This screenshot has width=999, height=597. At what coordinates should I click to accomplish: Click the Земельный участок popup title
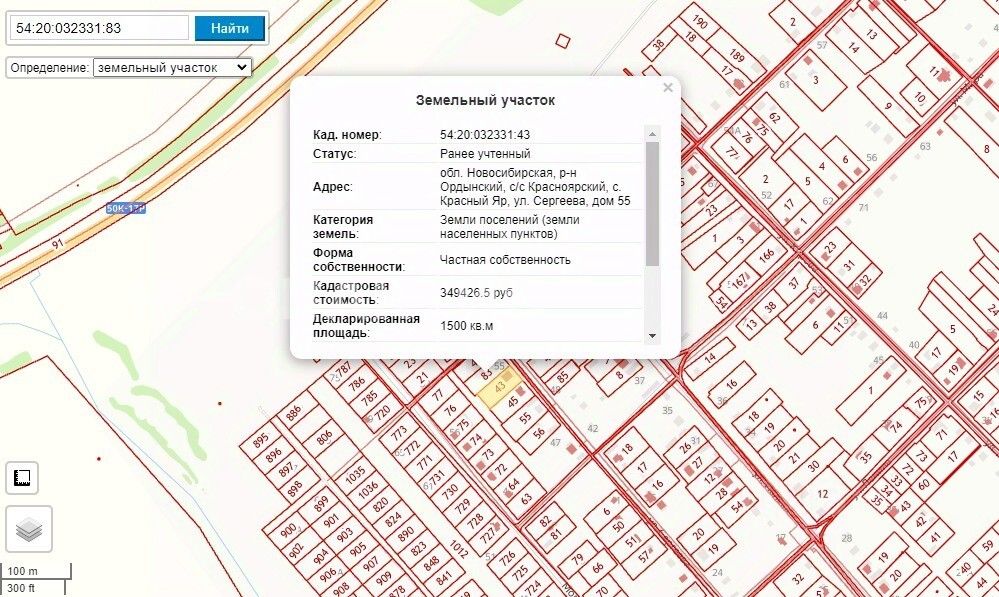pyautogui.click(x=485, y=100)
